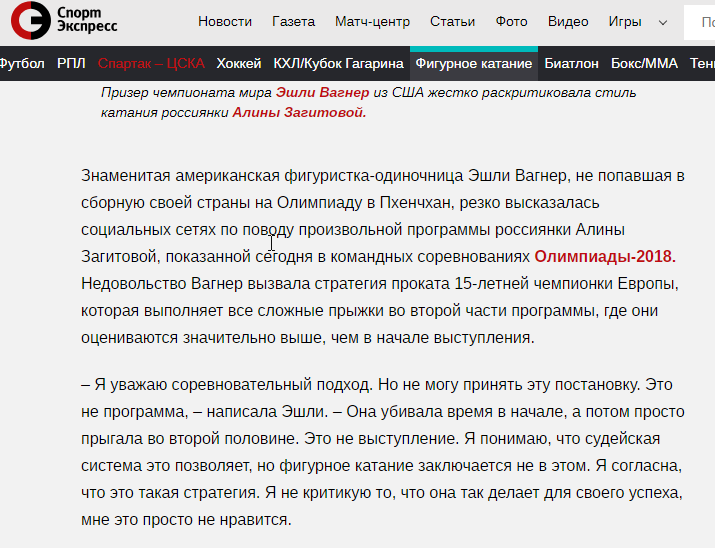This screenshot has width=715, height=548.
Task: Select the Биатлон tab
Action: click(571, 63)
